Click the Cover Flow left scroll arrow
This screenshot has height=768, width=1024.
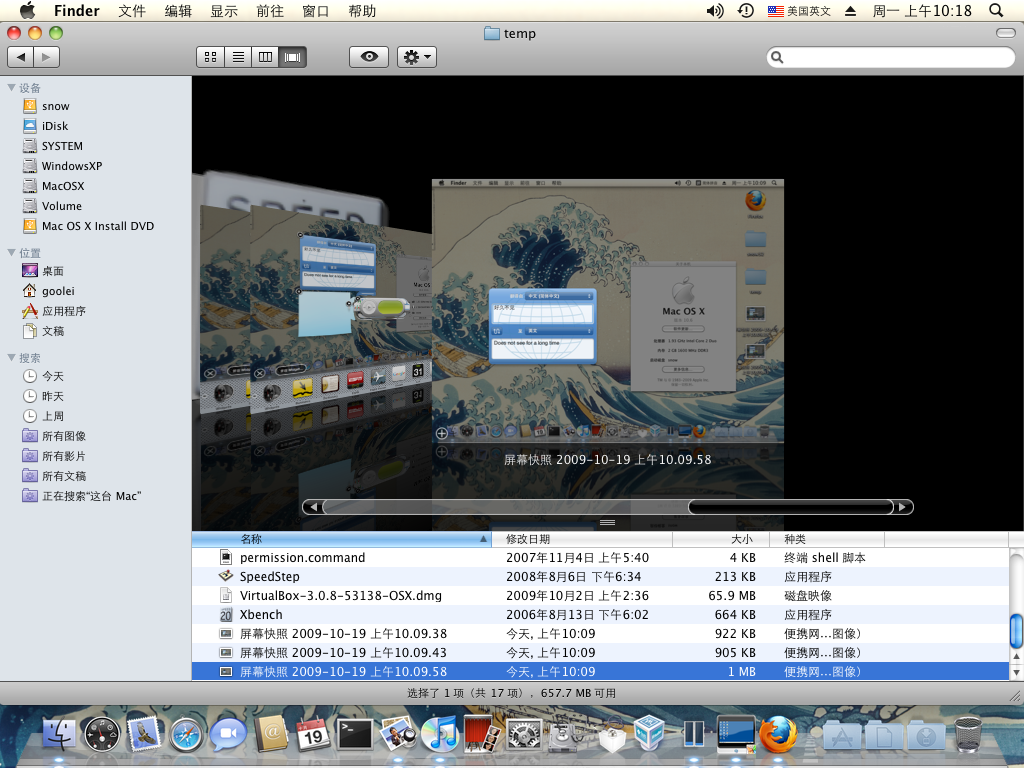coord(313,507)
